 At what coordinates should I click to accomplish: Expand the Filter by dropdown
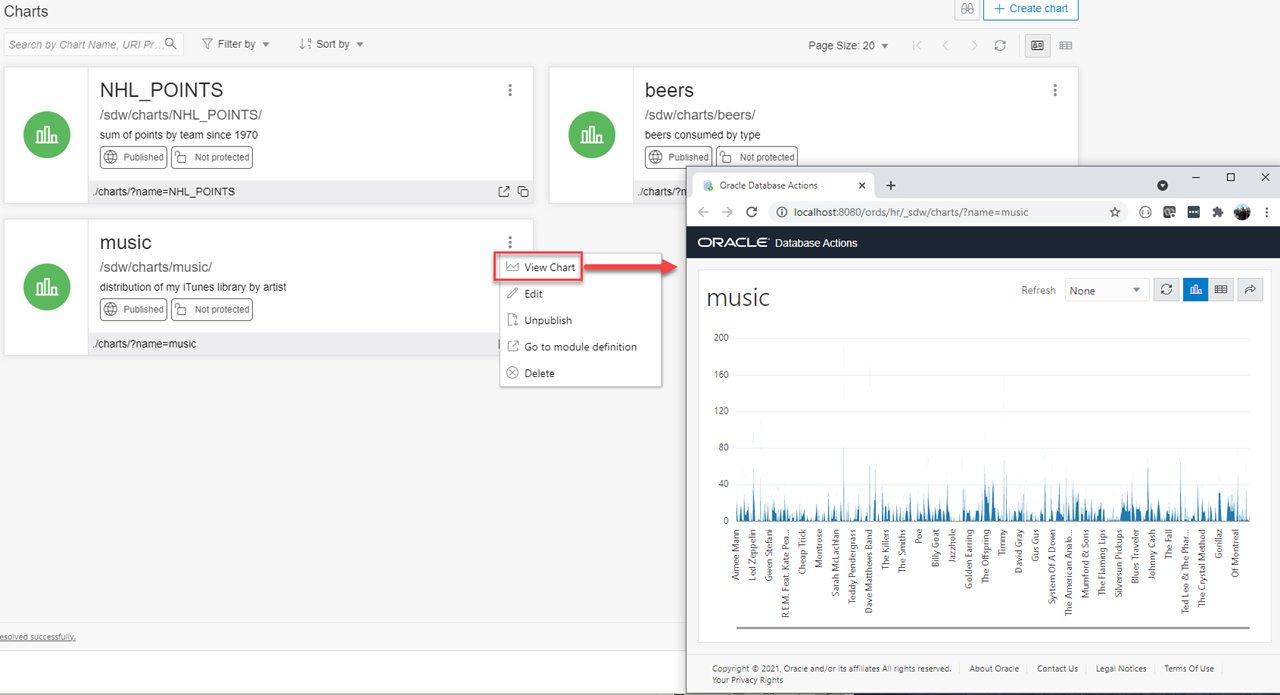(x=236, y=44)
